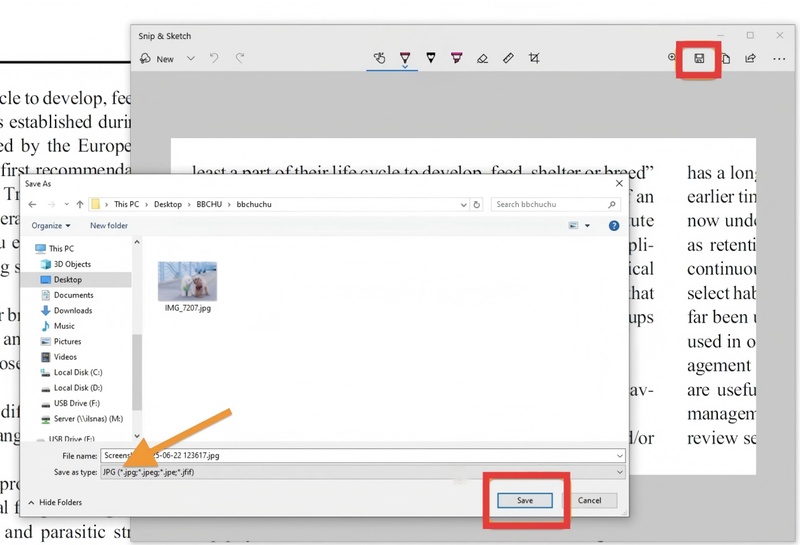Select the Highlighter tool
This screenshot has width=800, height=545.
click(456, 59)
